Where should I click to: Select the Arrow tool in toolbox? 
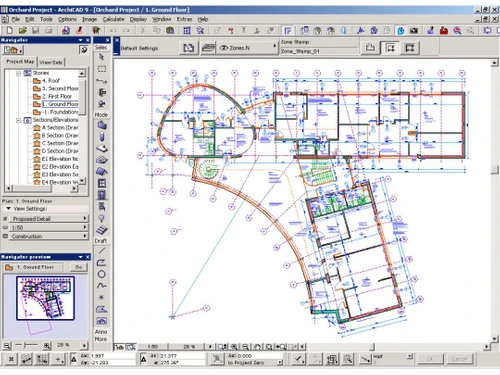click(x=101, y=57)
